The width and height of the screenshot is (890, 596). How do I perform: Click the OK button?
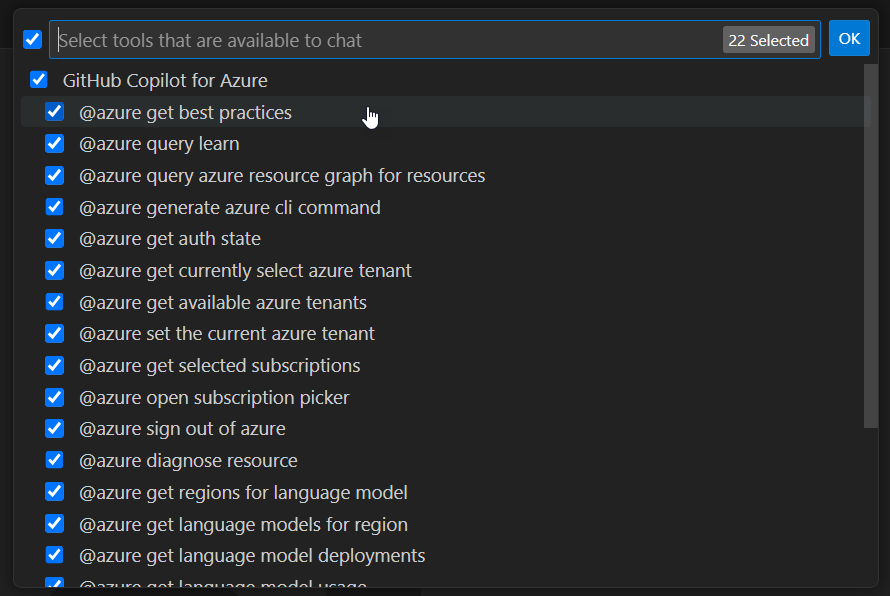(x=849, y=39)
